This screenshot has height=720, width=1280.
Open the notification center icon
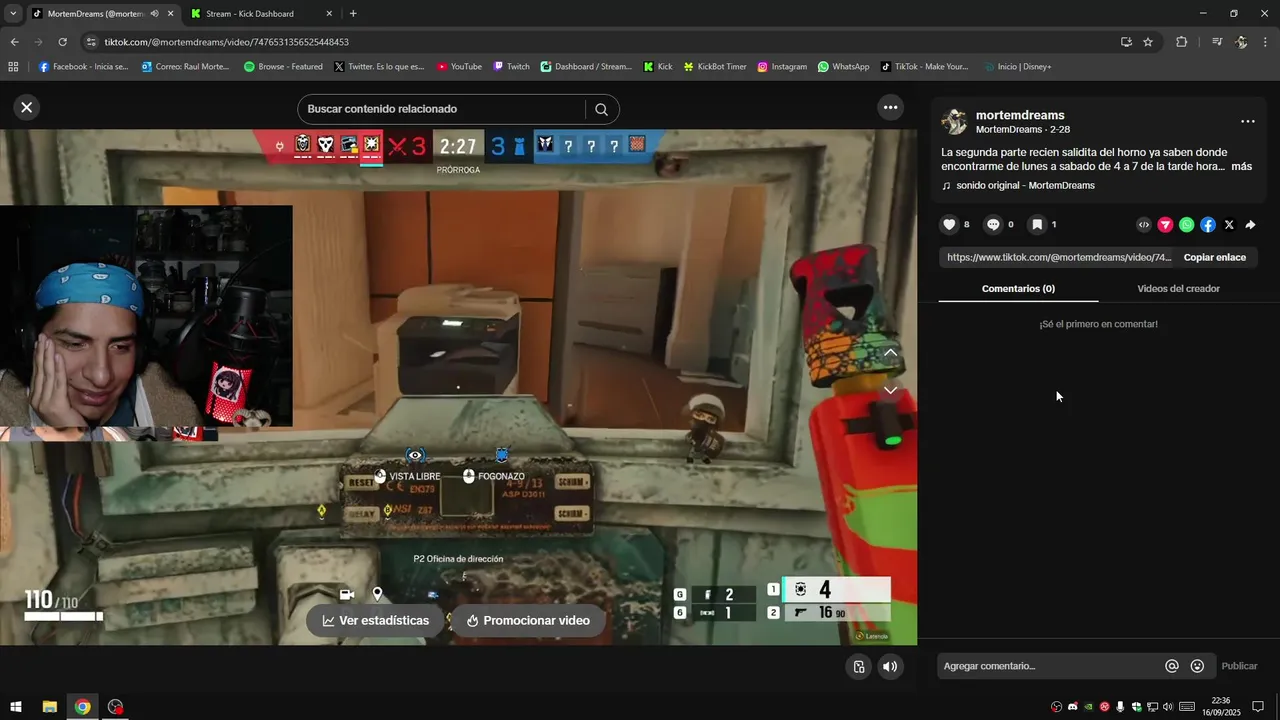click(1258, 707)
